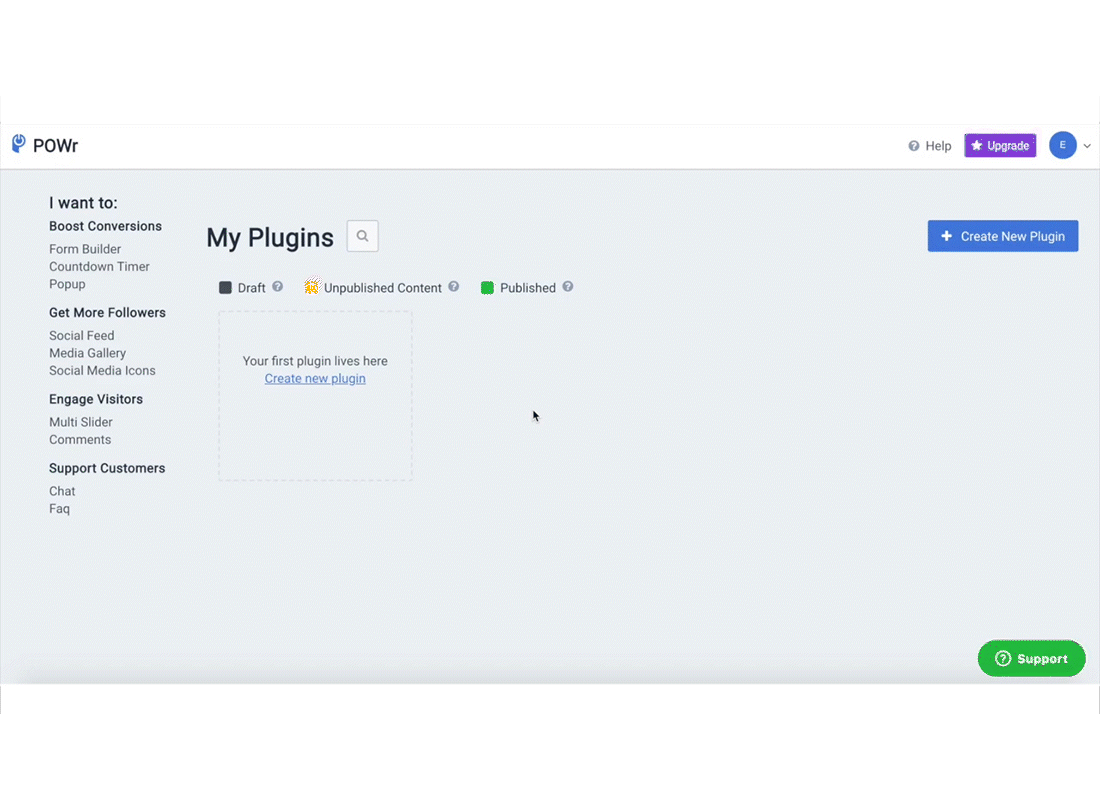Open the green Support chat button
The width and height of the screenshot is (1100, 810).
click(x=1031, y=659)
